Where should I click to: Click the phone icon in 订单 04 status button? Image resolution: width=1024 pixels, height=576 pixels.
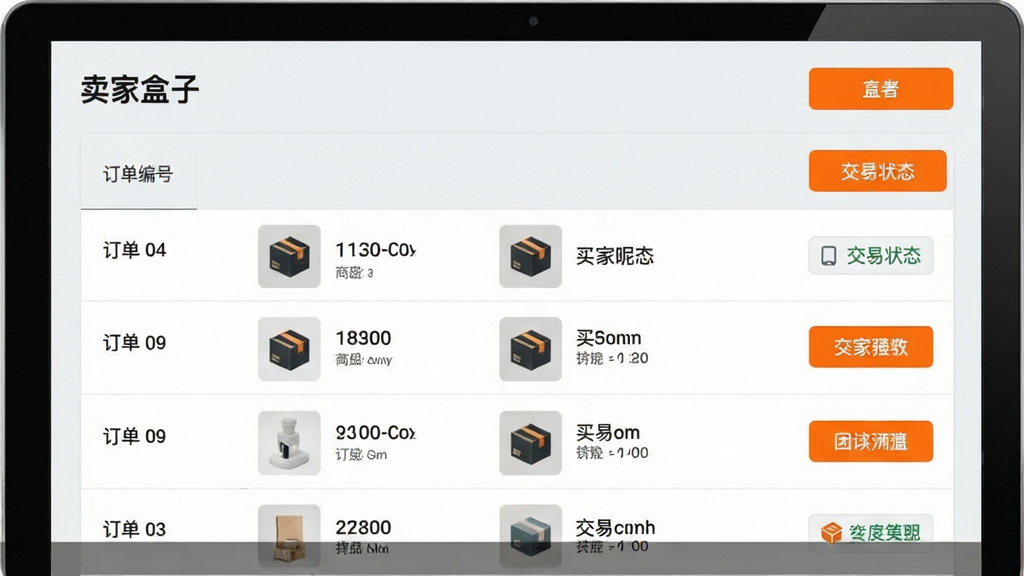pos(829,255)
